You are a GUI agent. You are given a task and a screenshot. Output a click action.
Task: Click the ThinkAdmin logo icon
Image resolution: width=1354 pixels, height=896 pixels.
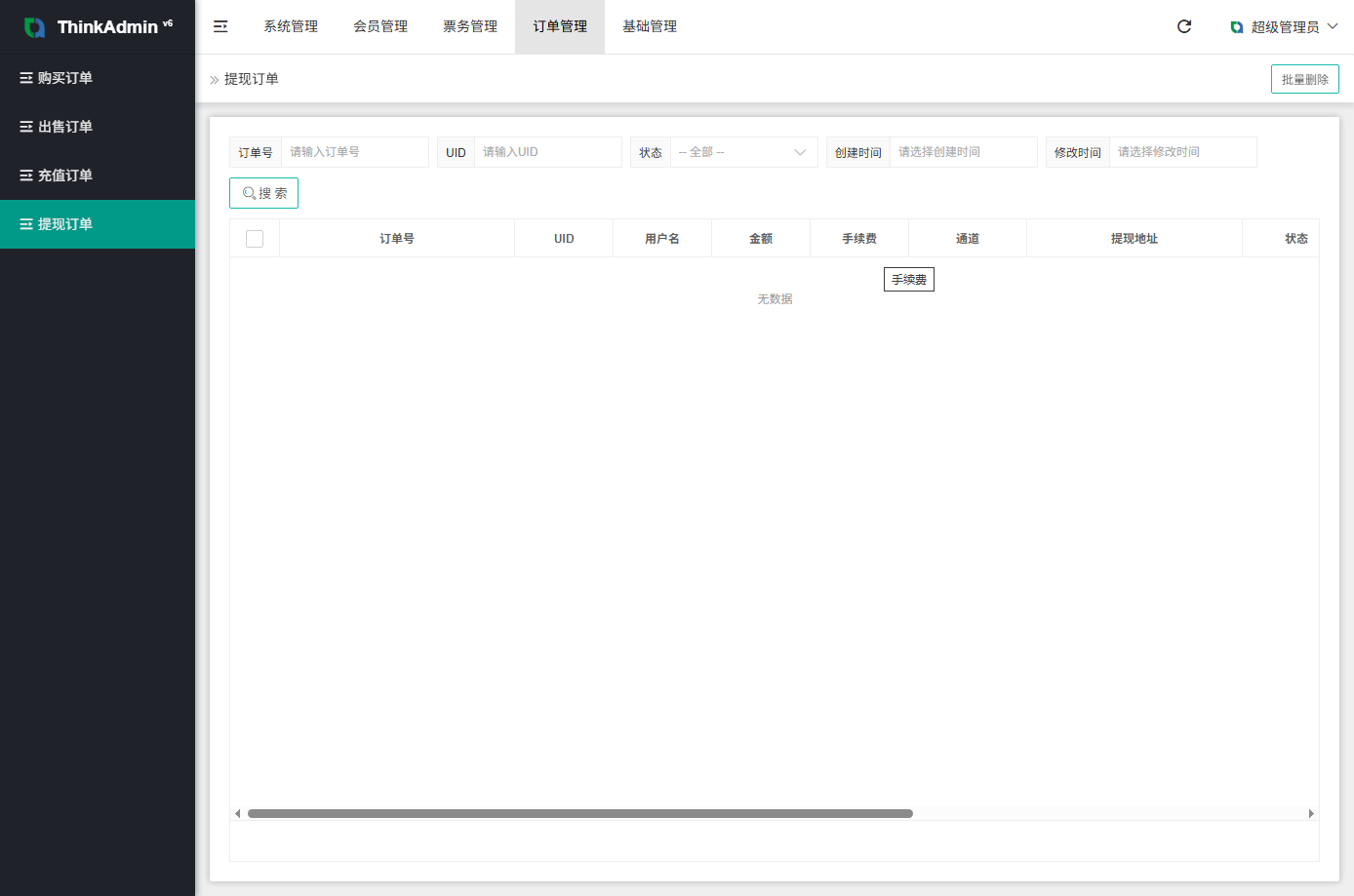coord(34,27)
